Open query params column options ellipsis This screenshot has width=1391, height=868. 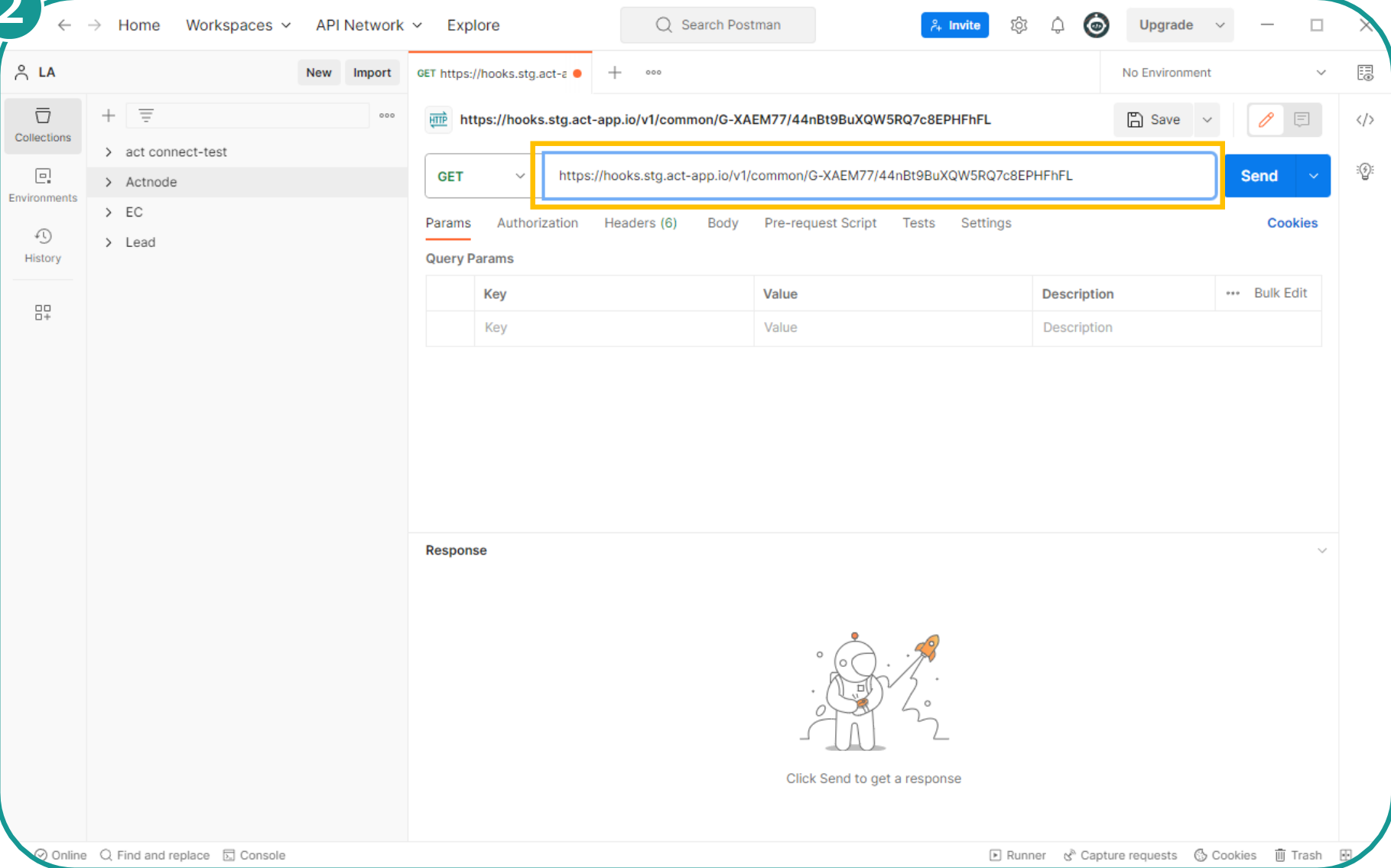point(1233,294)
